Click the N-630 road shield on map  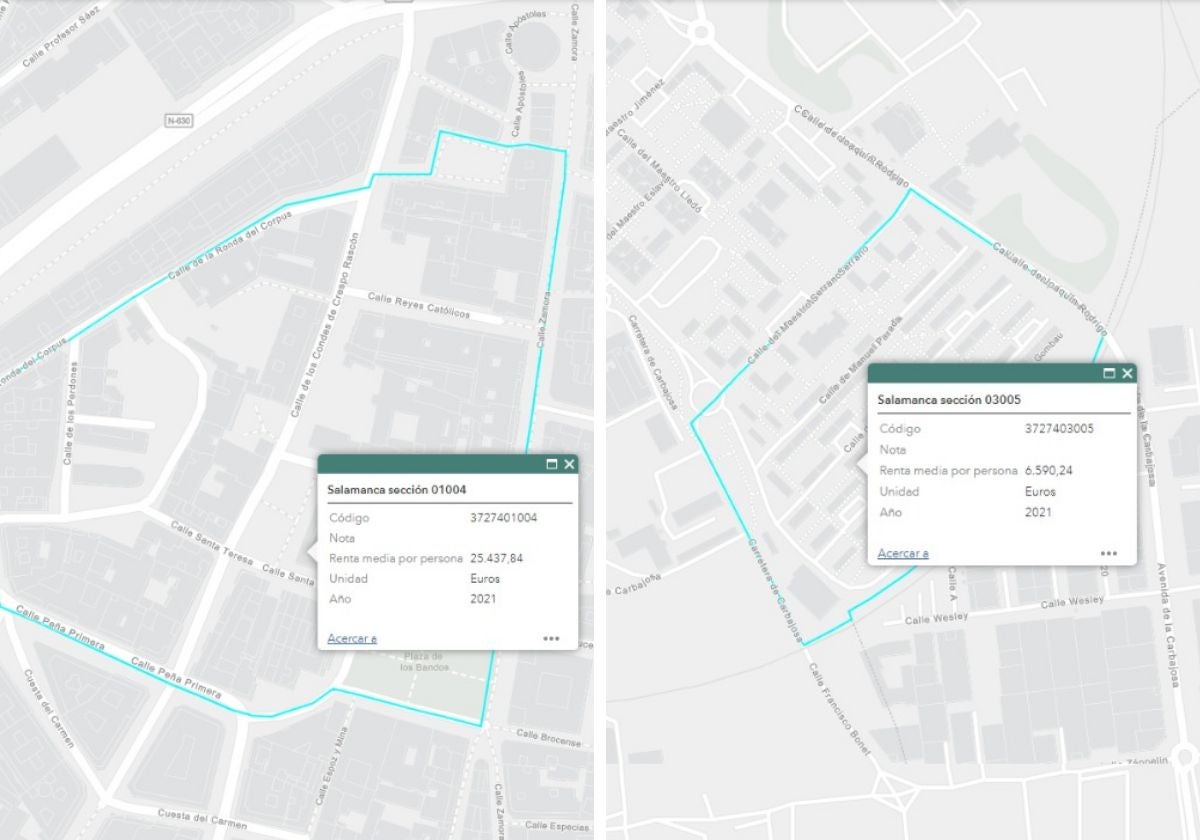[179, 120]
